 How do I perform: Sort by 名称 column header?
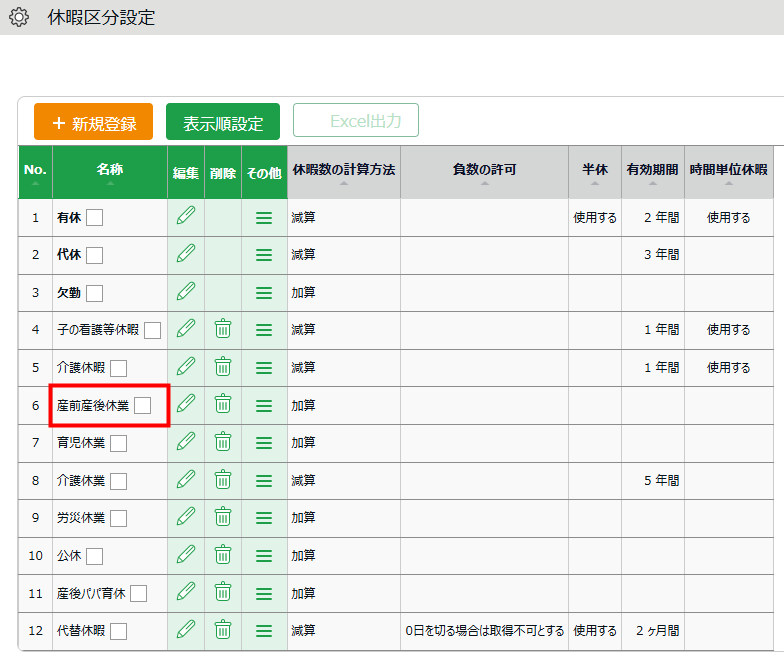coord(110,172)
